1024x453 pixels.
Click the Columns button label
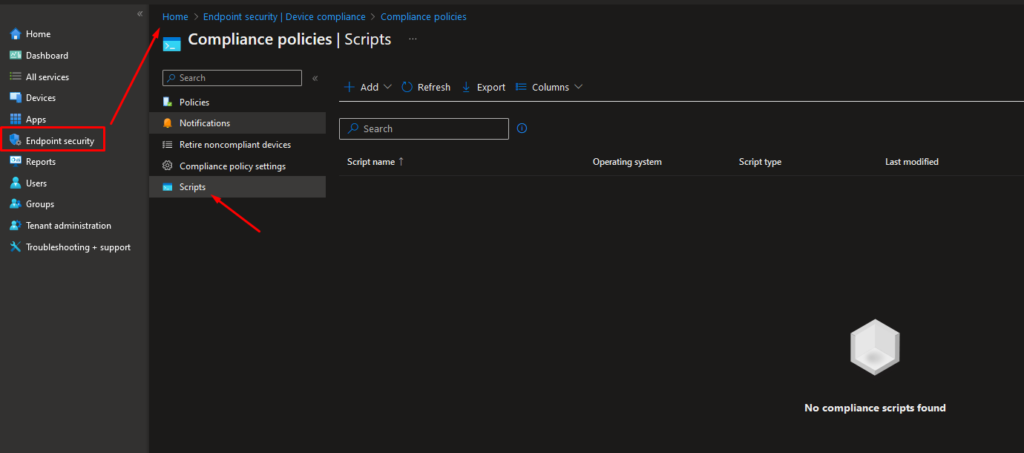point(551,87)
